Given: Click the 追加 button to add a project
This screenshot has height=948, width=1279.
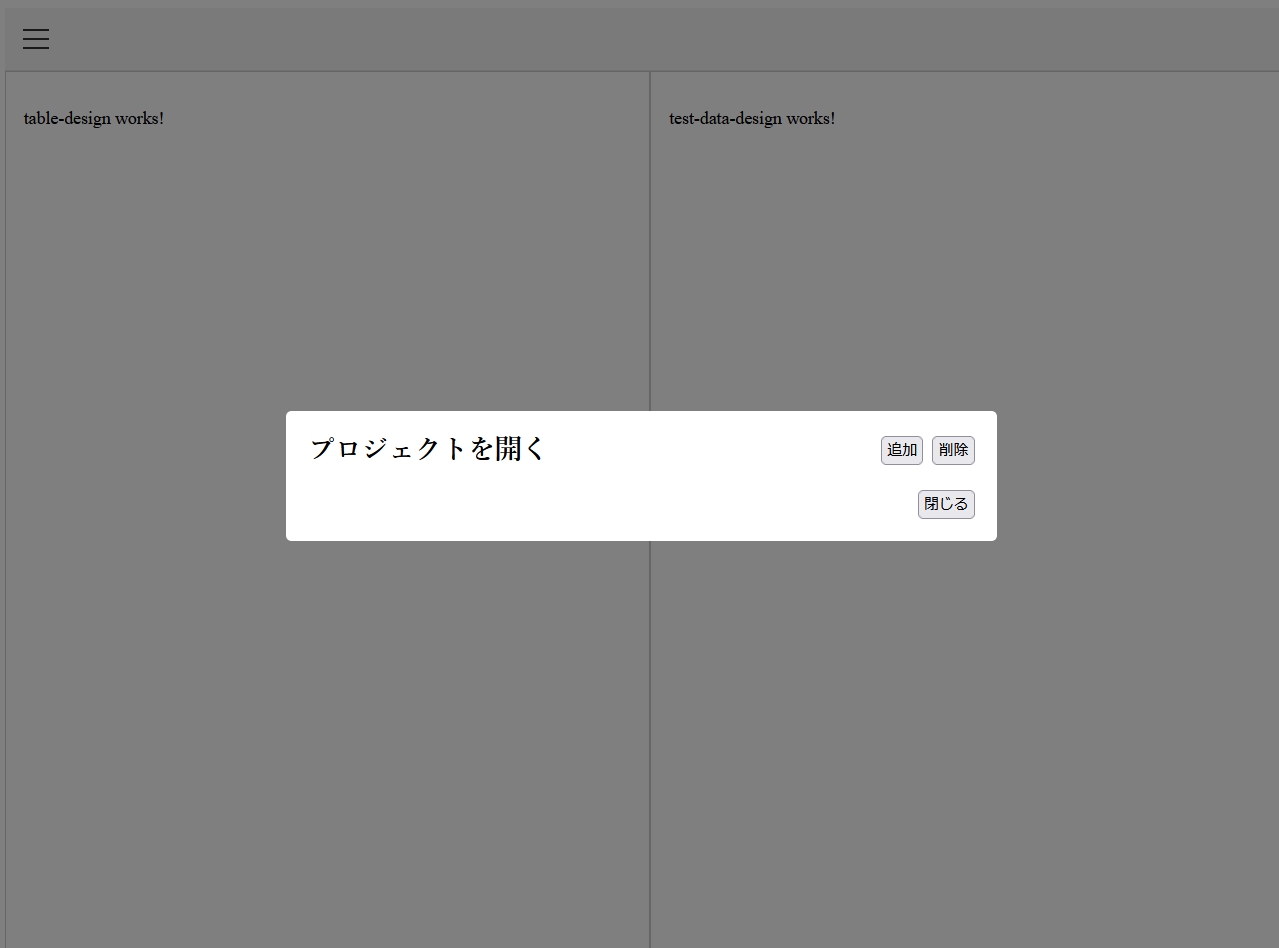Looking at the screenshot, I should [x=901, y=450].
